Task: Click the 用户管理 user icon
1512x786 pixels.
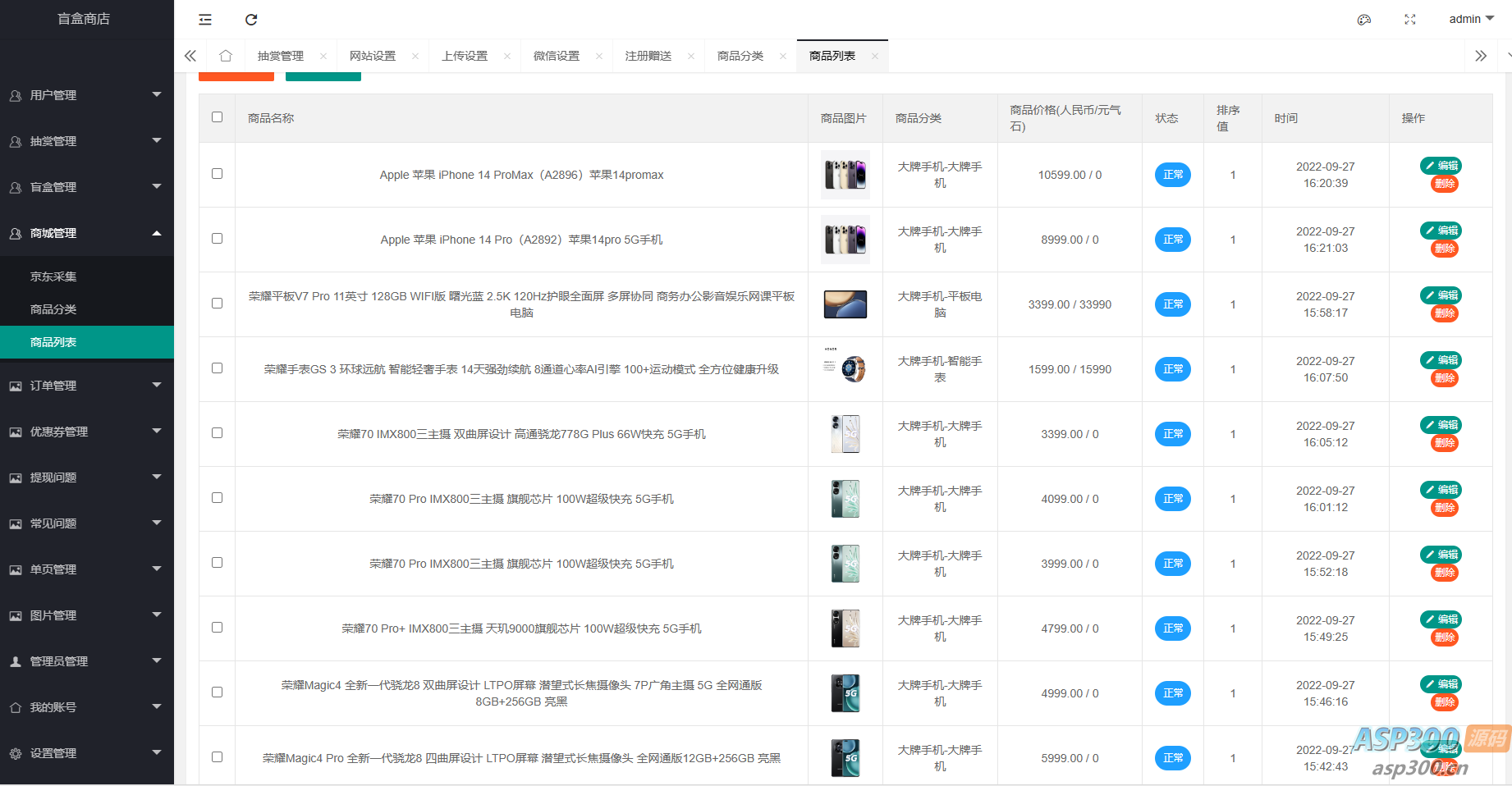Action: click(16, 95)
